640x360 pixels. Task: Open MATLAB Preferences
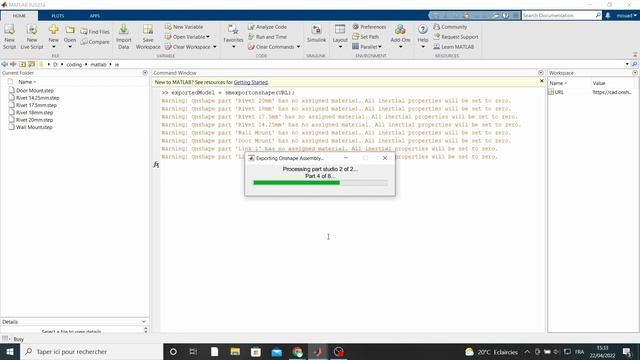pyautogui.click(x=369, y=27)
